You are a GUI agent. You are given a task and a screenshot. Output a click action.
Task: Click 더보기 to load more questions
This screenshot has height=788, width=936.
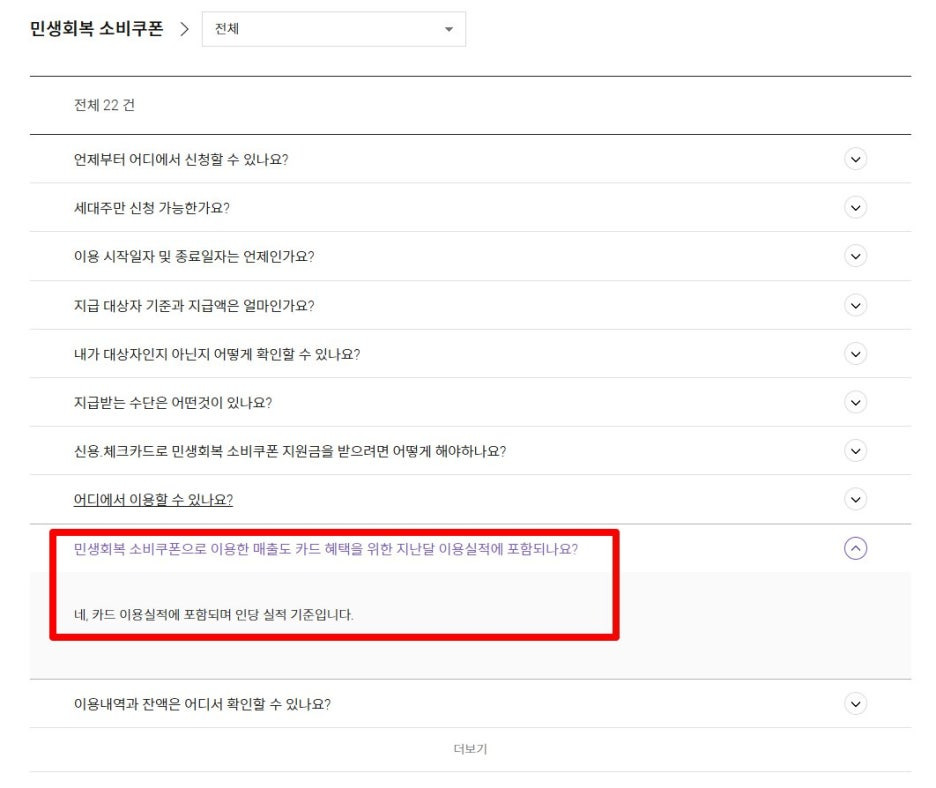point(470,749)
